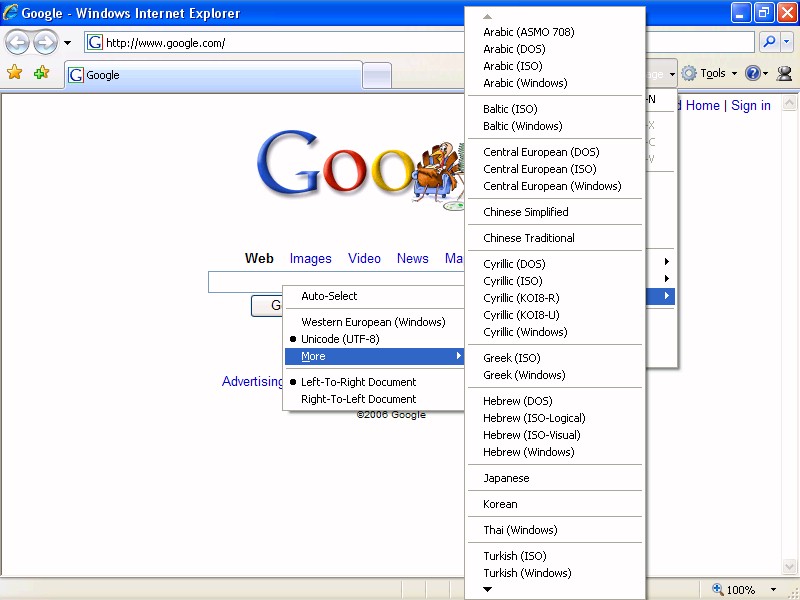
Task: Click the page scrollbar up arrow
Action: click(789, 103)
